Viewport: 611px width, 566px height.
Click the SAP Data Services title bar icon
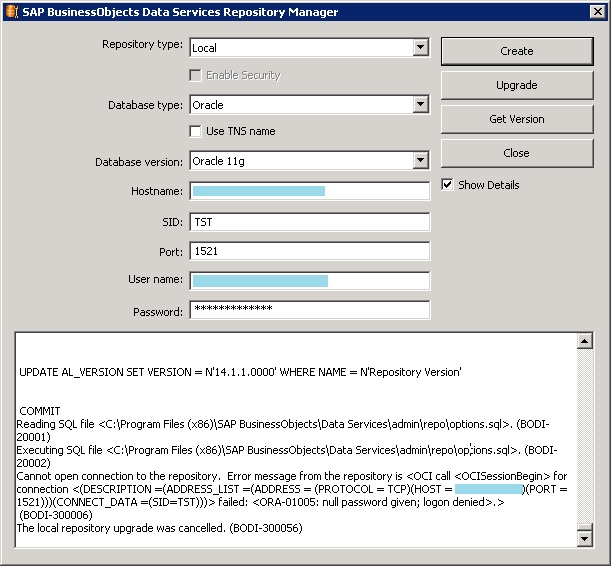click(12, 12)
